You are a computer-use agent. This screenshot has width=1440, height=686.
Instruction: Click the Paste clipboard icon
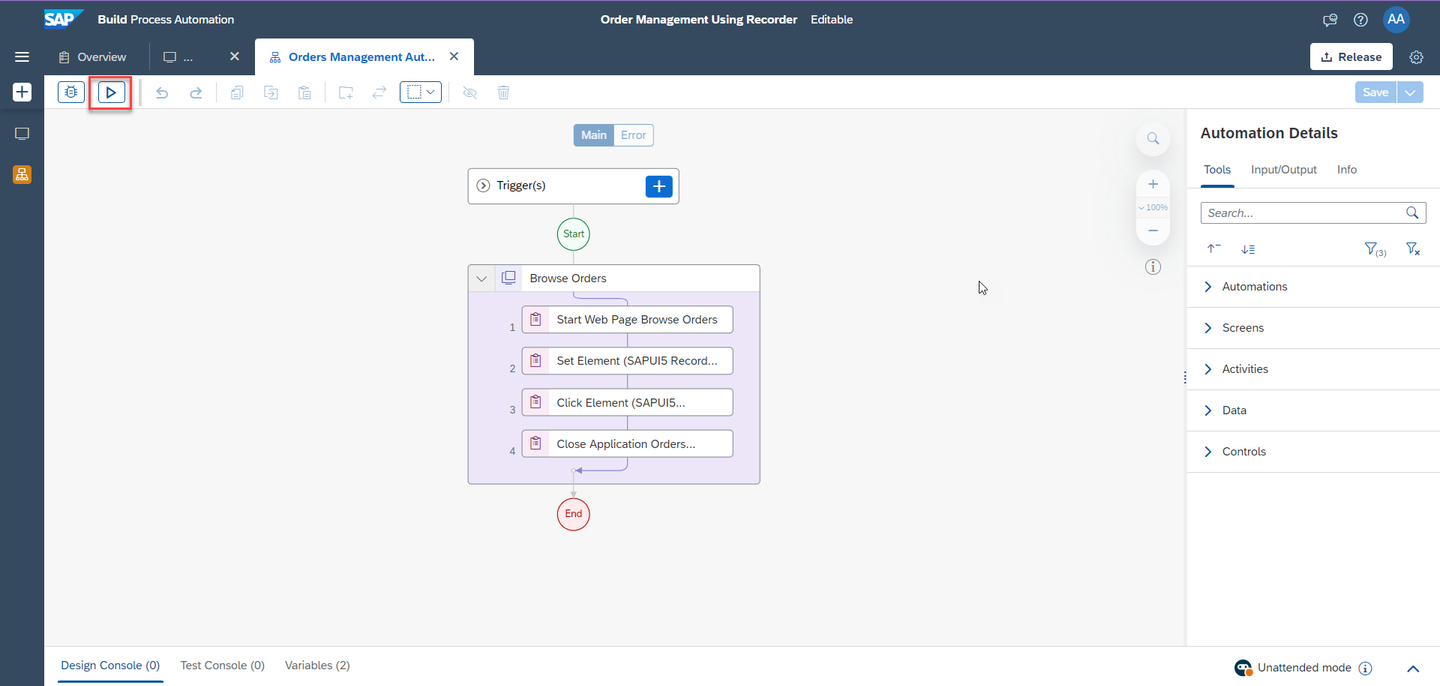305,93
